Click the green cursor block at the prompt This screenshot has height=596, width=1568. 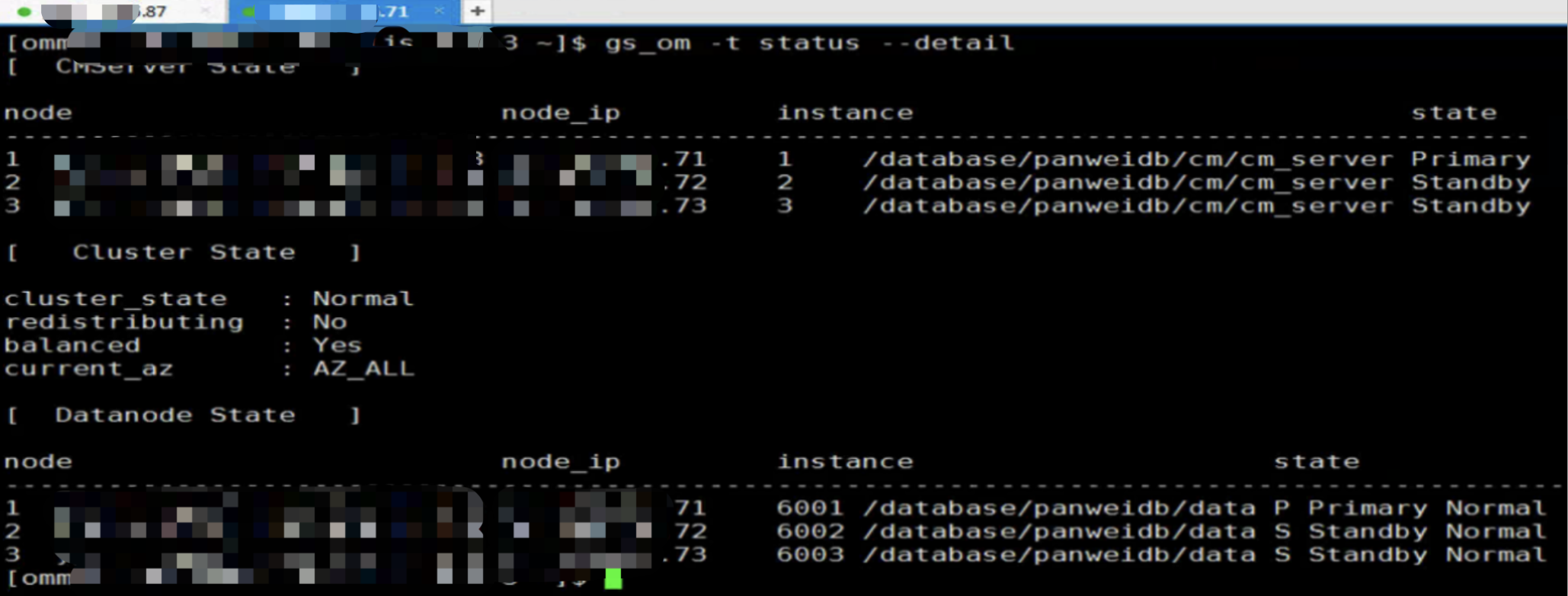(613, 578)
